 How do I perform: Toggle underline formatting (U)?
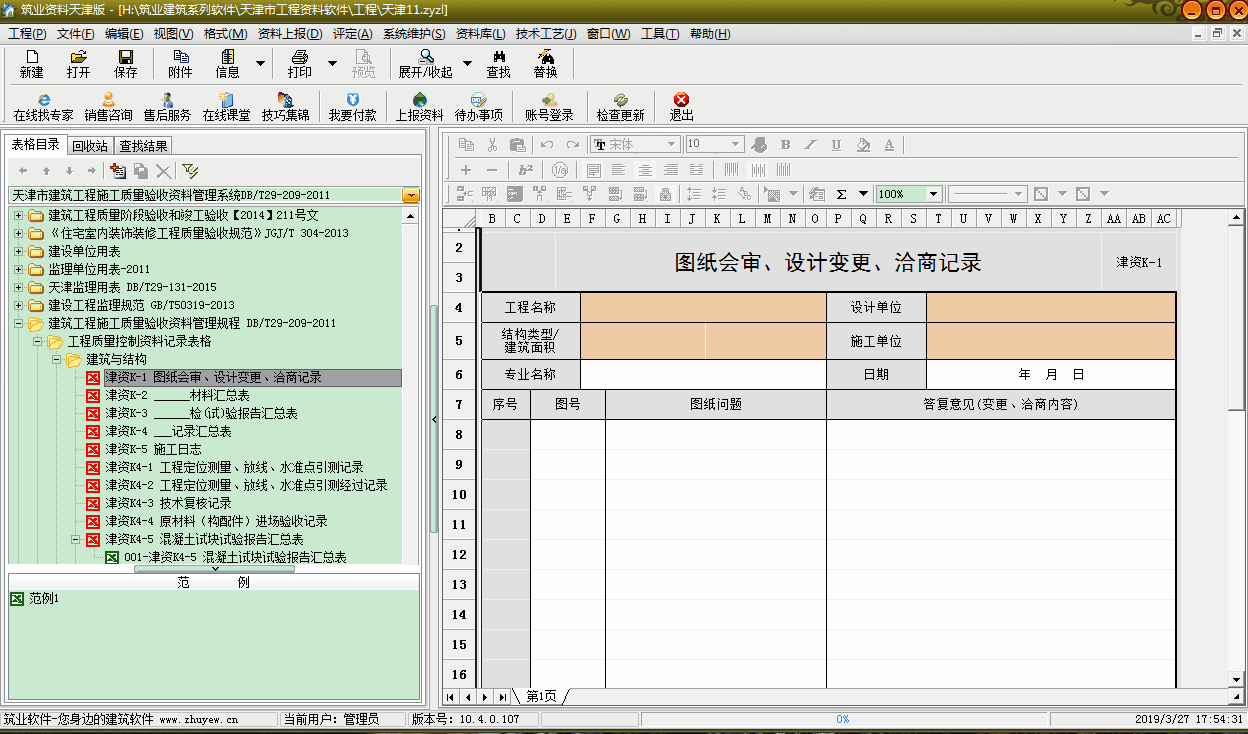[836, 145]
